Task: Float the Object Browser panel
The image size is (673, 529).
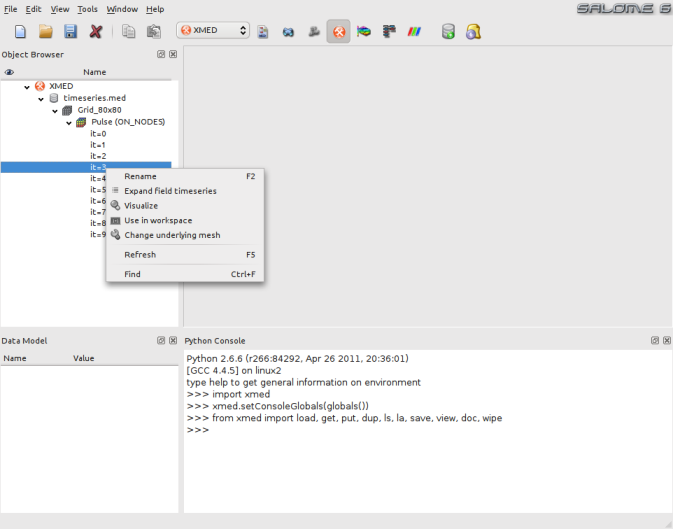Action: click(x=161, y=54)
